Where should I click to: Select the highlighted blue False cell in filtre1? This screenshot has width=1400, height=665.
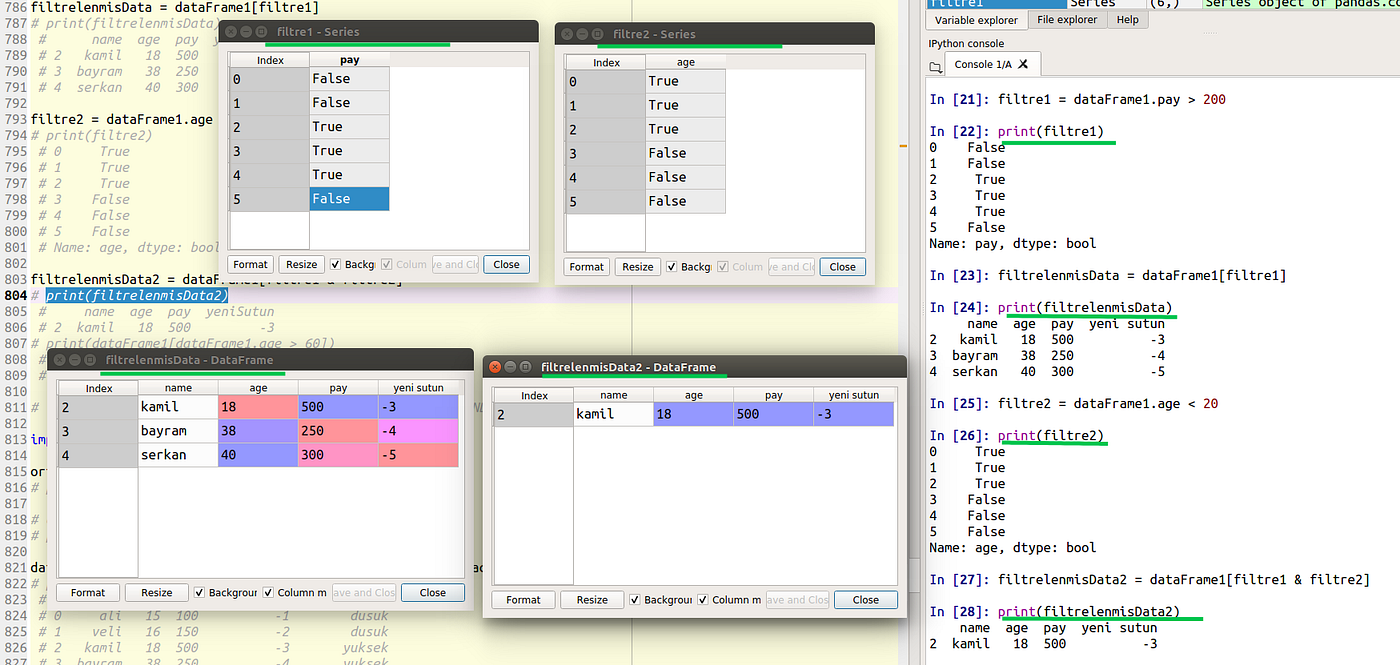349,198
